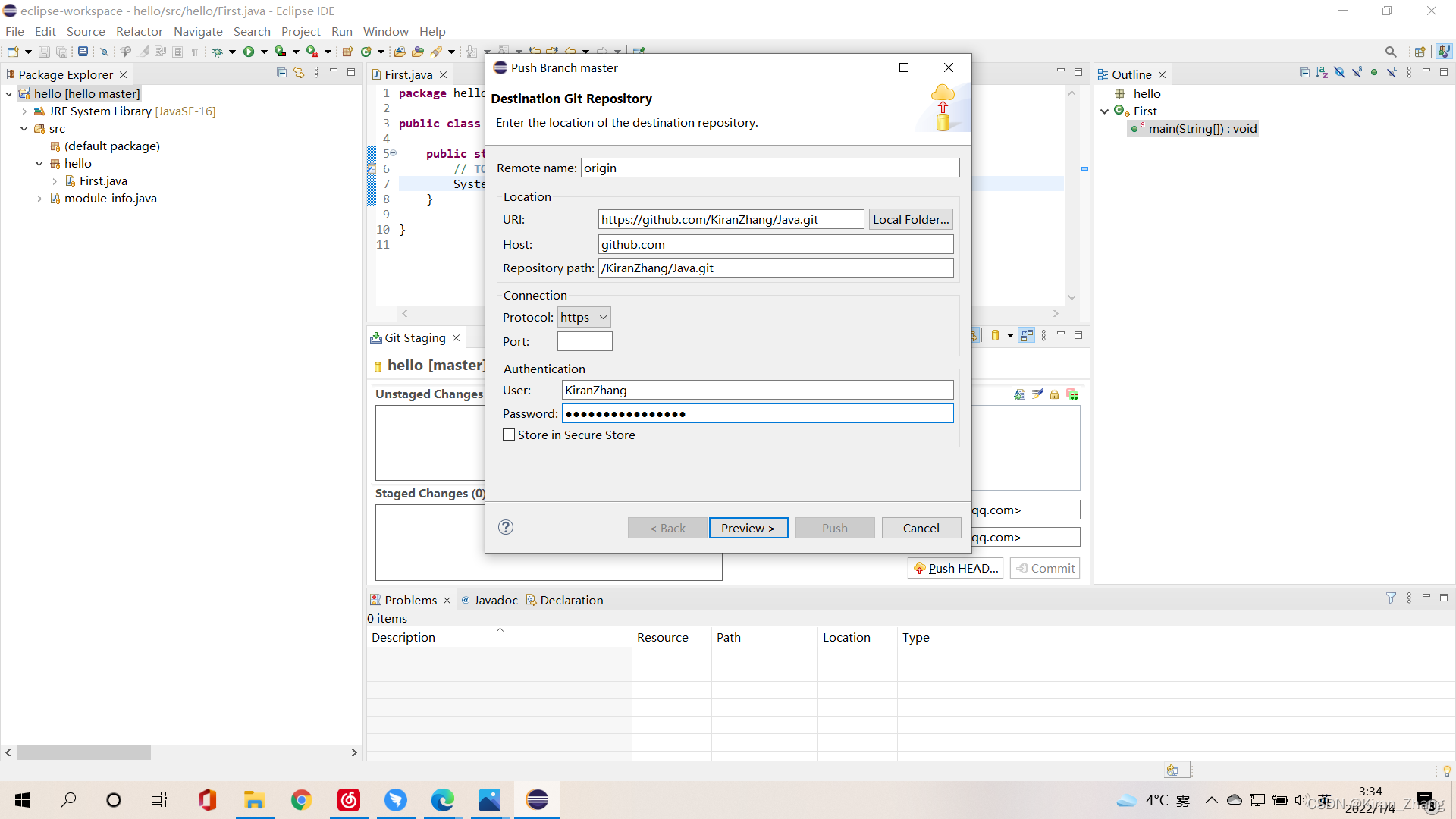Collapse the src folder in Package Explorer
The height and width of the screenshot is (819, 1456).
24,128
